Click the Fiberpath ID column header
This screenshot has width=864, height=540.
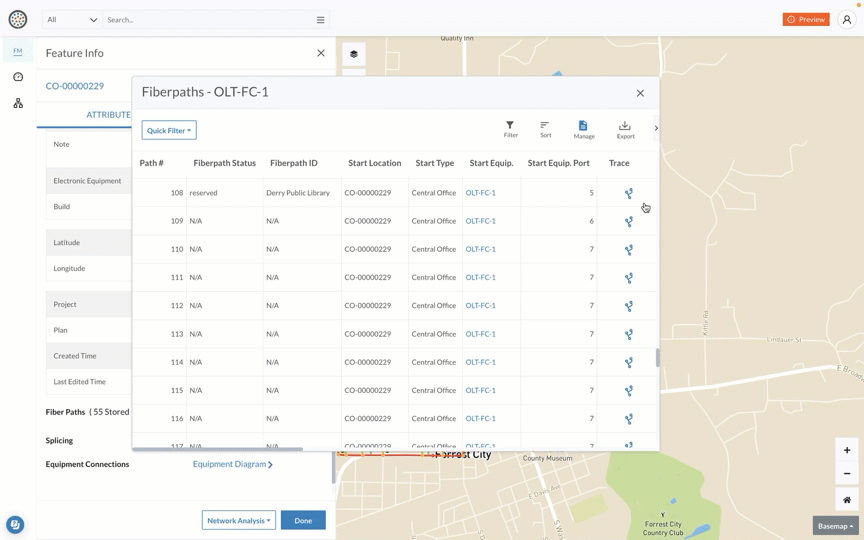click(x=294, y=163)
